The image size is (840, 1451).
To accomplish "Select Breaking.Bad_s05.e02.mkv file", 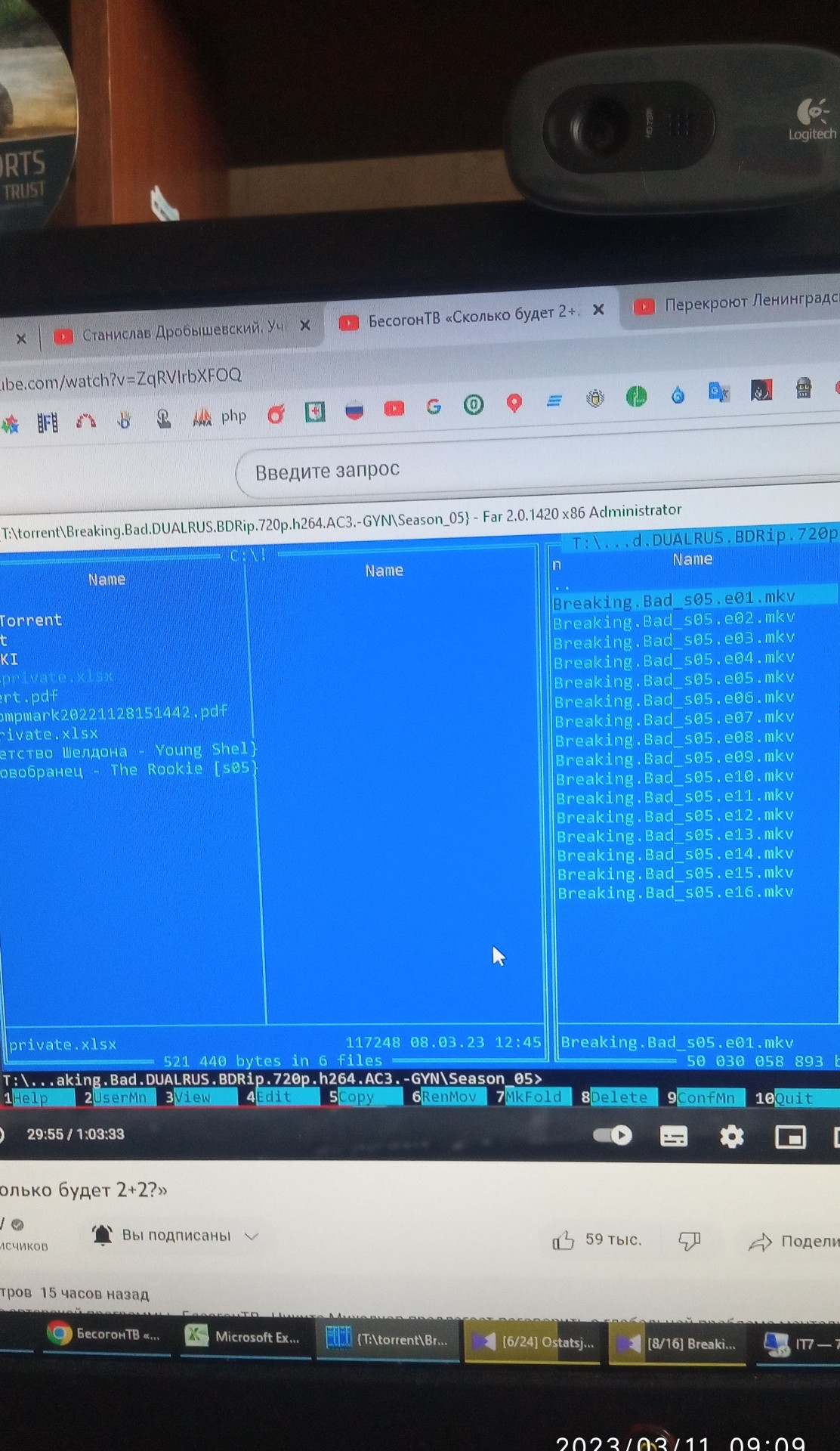I will (673, 619).
